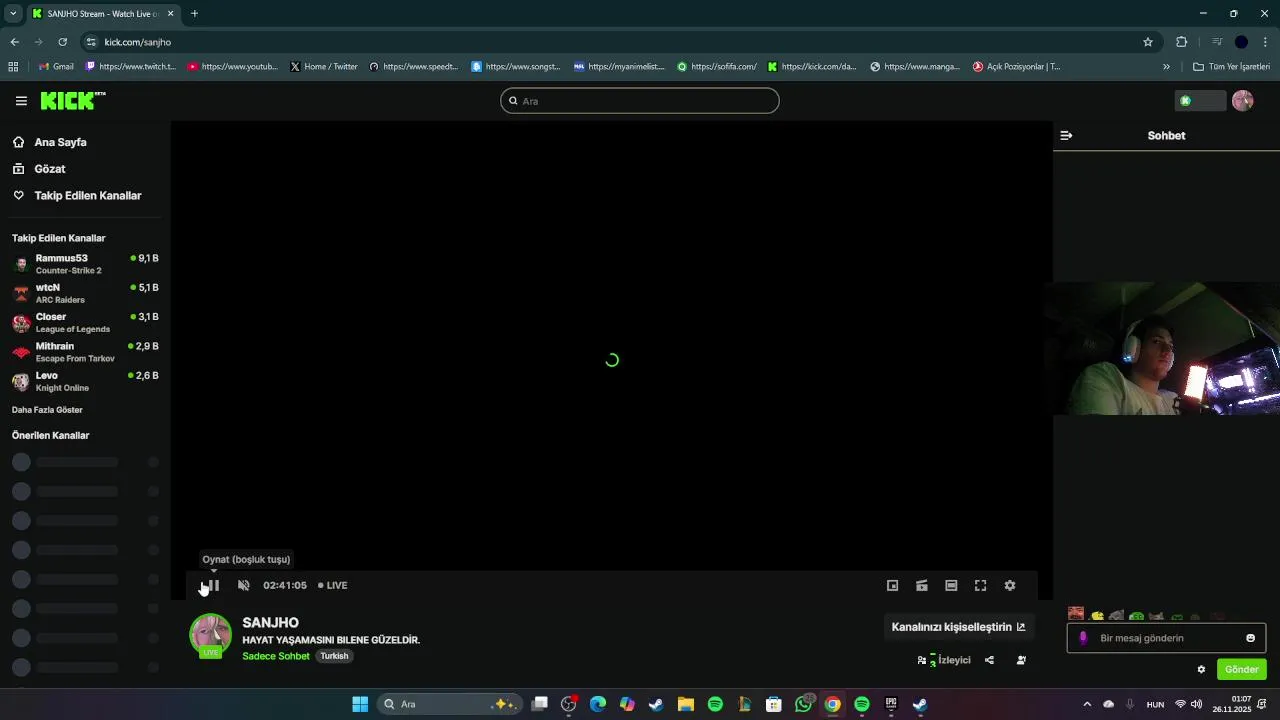The image size is (1280, 720).
Task: View the İzleyici viewers list
Action: (x=944, y=660)
